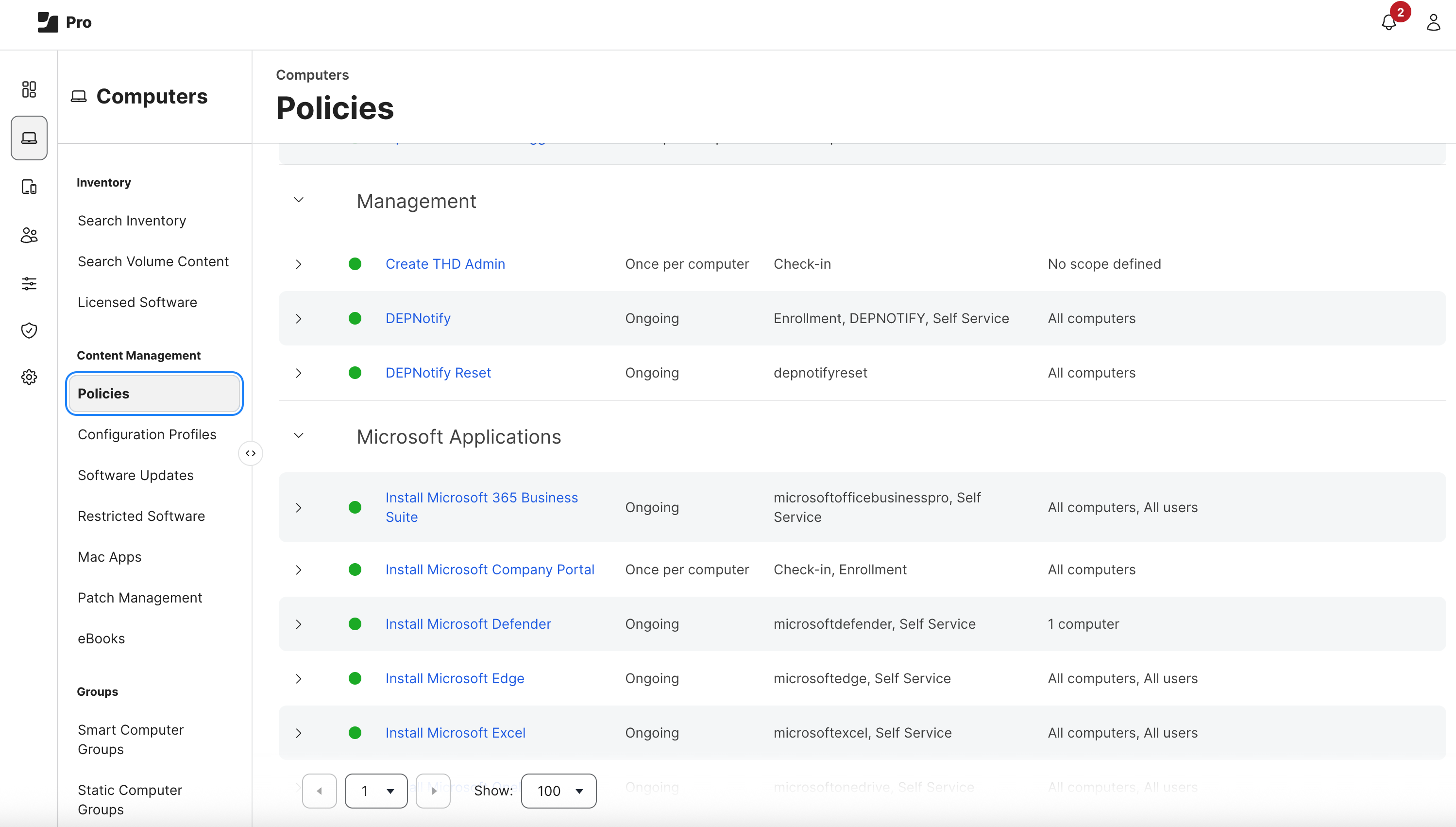This screenshot has width=1456, height=827.
Task: Select Patch Management in sidebar
Action: [140, 598]
